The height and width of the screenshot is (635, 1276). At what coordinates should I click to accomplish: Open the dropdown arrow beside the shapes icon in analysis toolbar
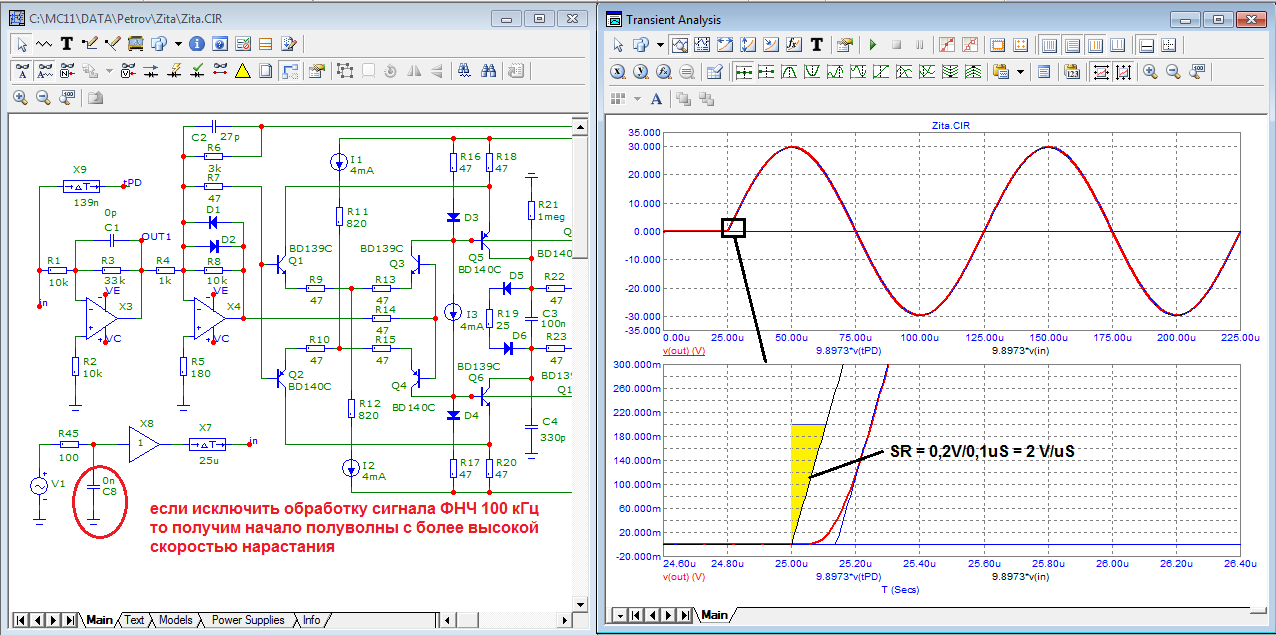661,45
